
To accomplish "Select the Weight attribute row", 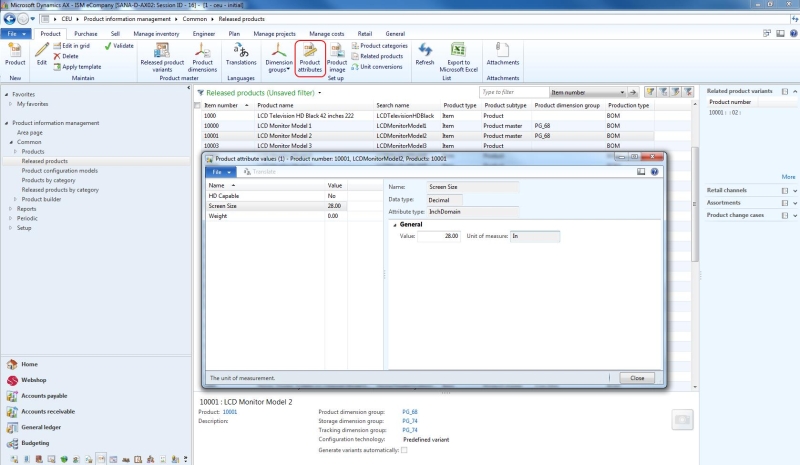I will [x=277, y=216].
